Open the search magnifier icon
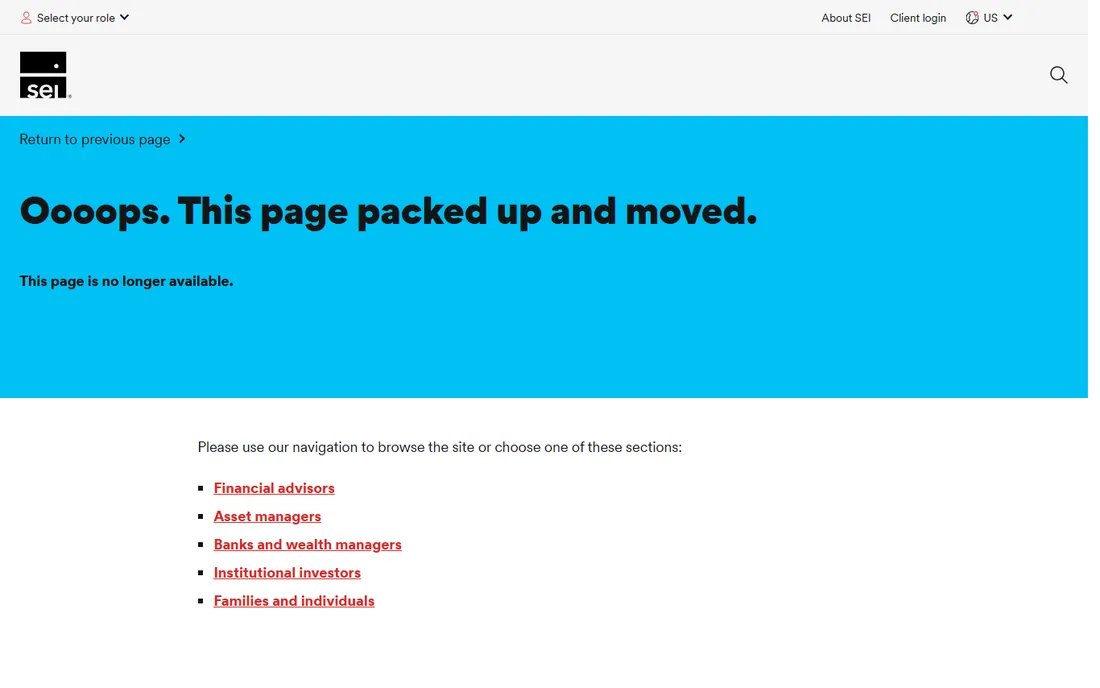Screen dimensions: 1100x688 click(x=1058, y=75)
